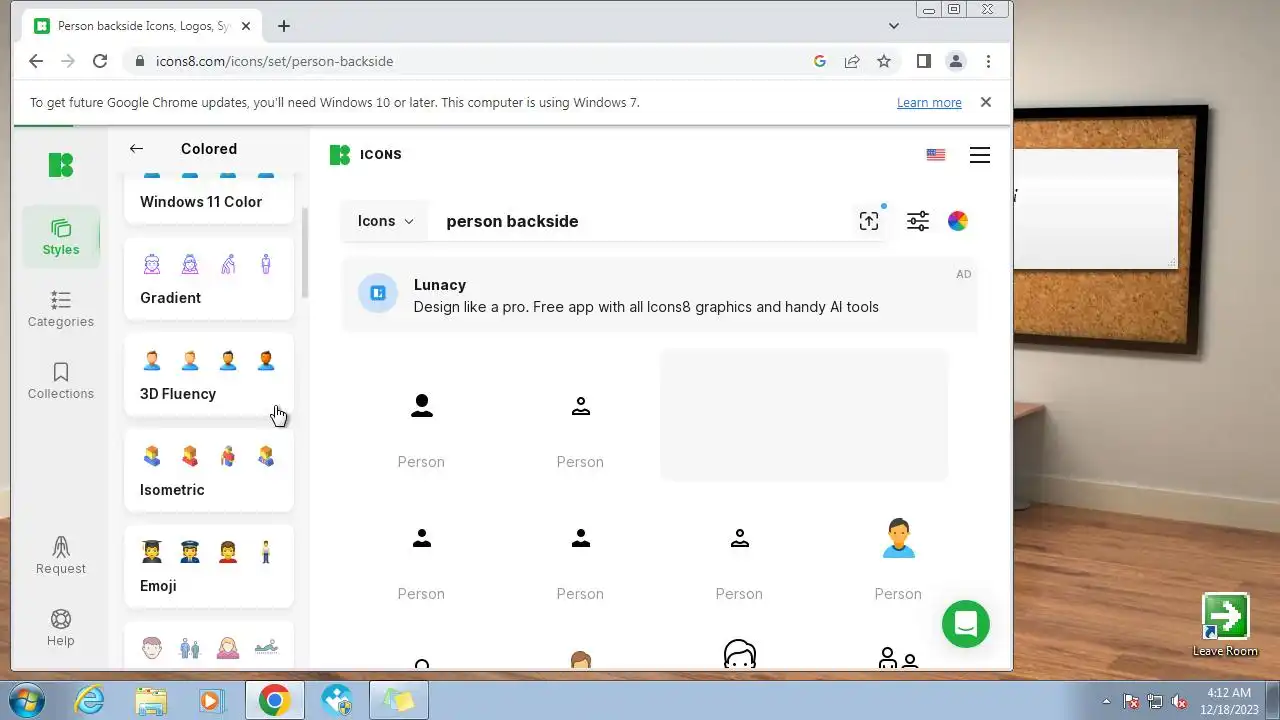Image resolution: width=1280 pixels, height=720 pixels.
Task: Select the Gradient style card
Action: (209, 278)
